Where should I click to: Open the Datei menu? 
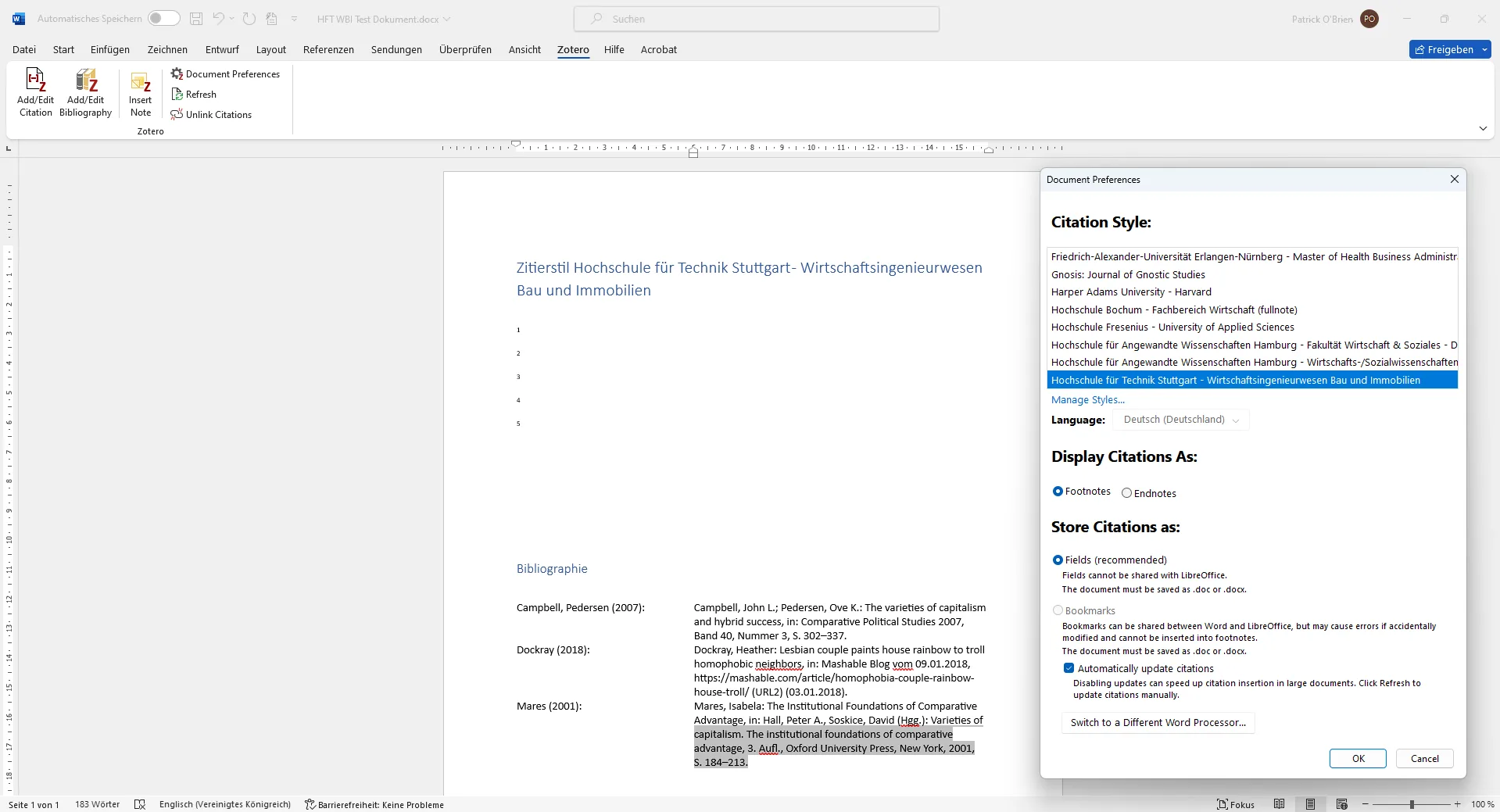[24, 49]
